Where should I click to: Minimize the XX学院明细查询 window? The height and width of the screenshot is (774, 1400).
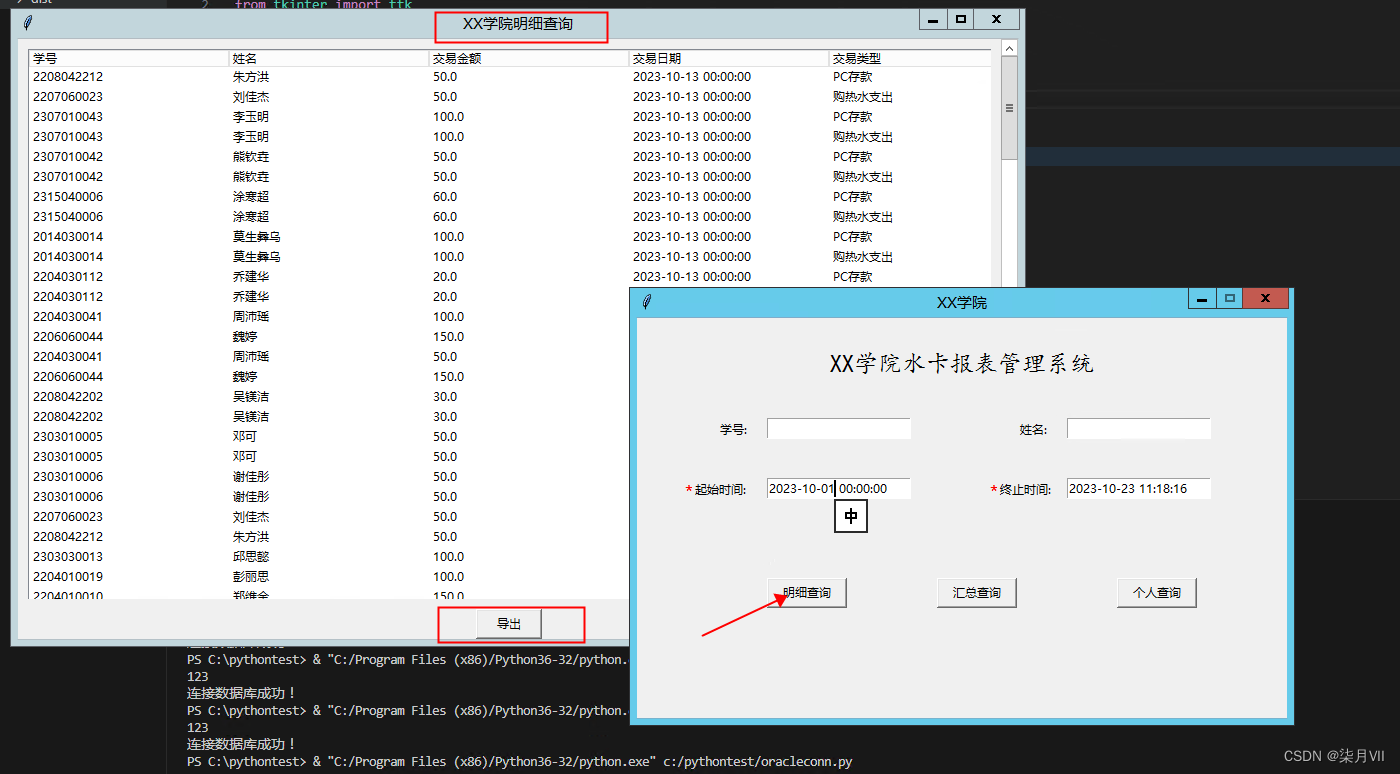[933, 19]
